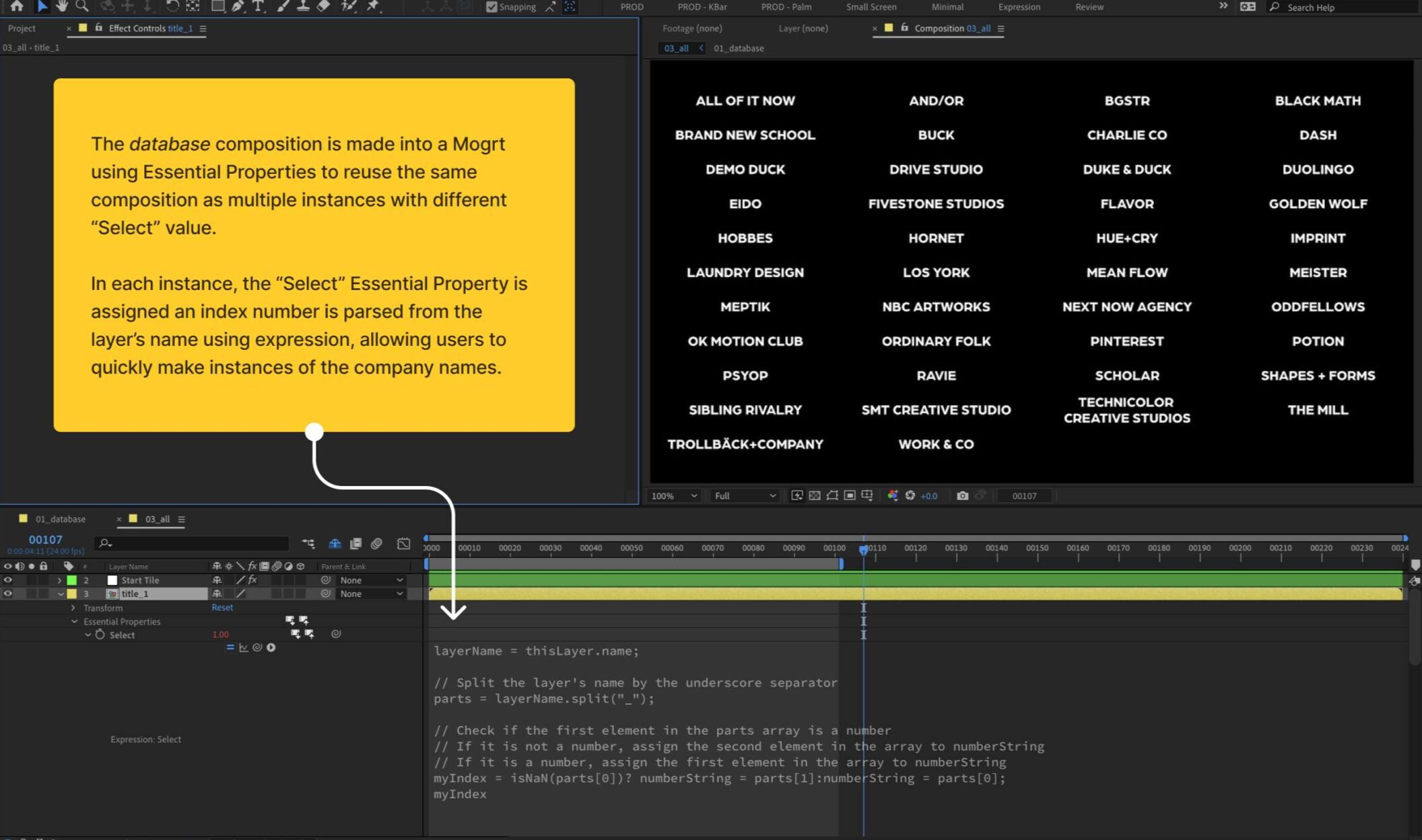Open the 100% magnification dropdown

[674, 495]
